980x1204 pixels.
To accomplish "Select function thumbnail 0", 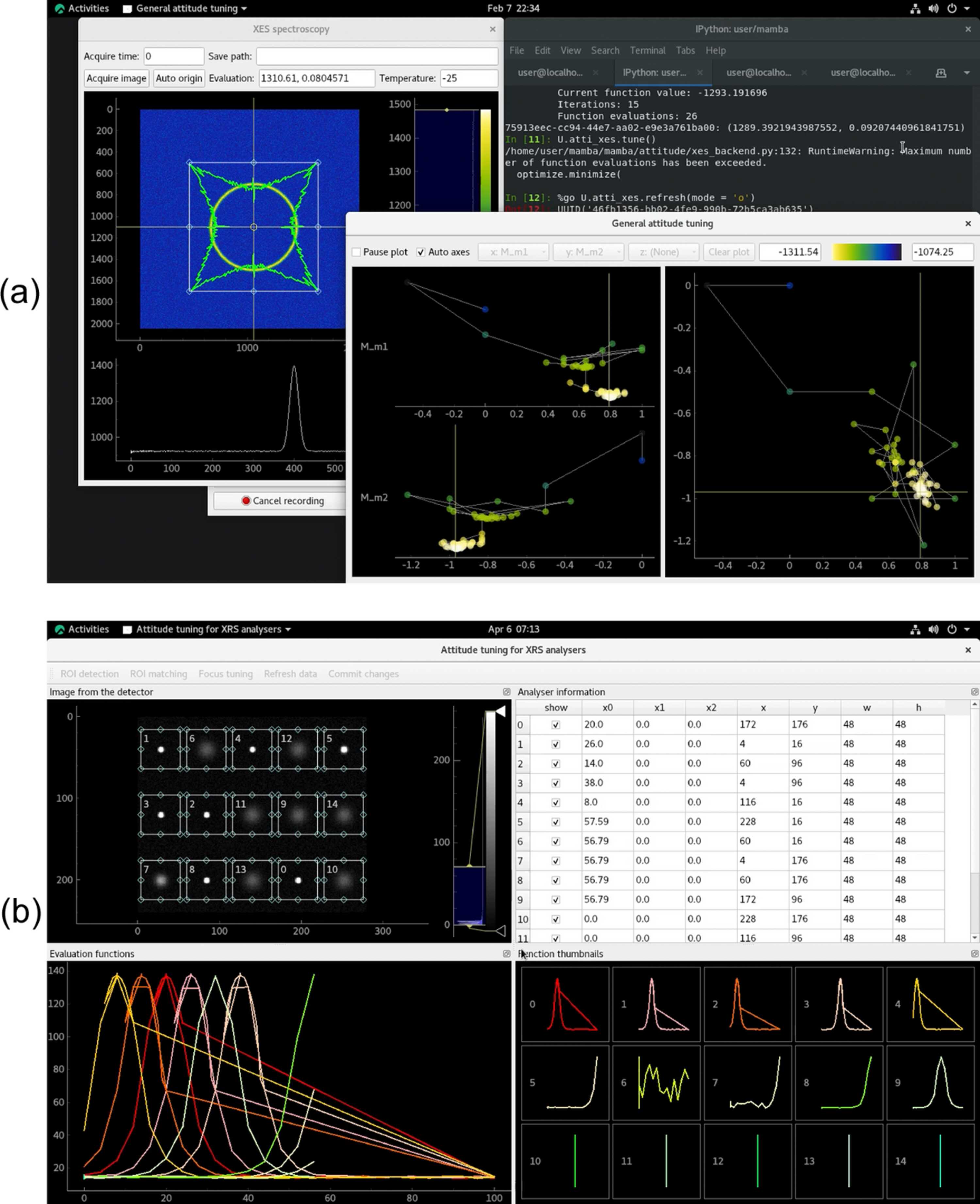I will coord(565,1004).
